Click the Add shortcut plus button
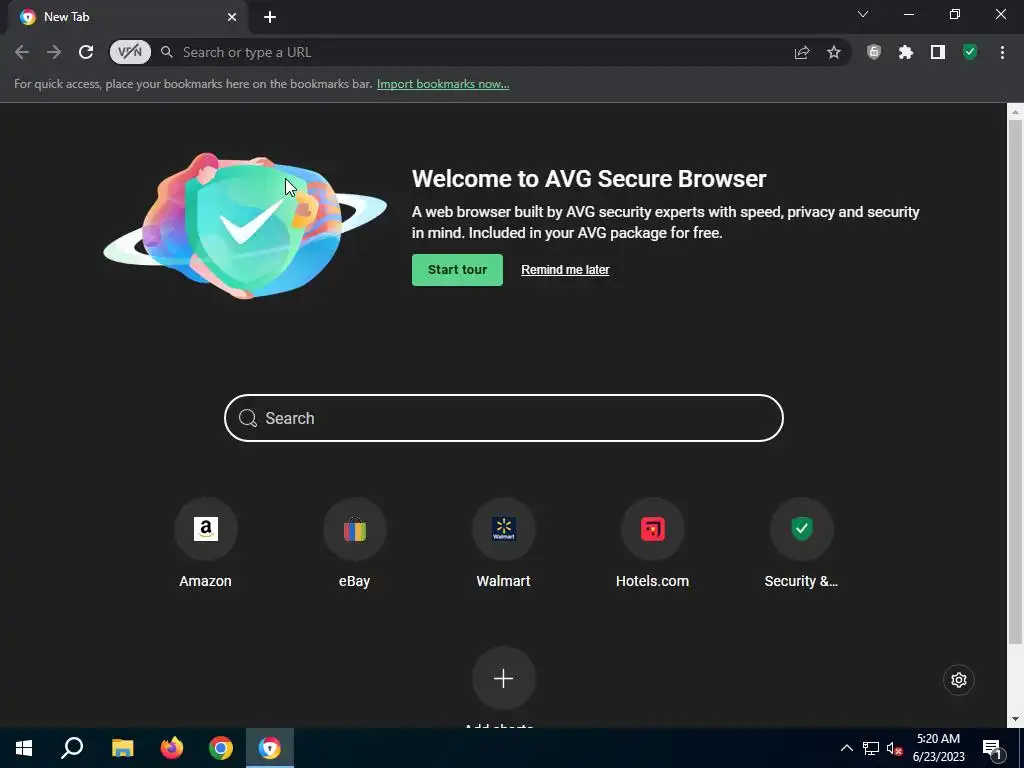Image resolution: width=1024 pixels, height=768 pixels. [x=504, y=679]
